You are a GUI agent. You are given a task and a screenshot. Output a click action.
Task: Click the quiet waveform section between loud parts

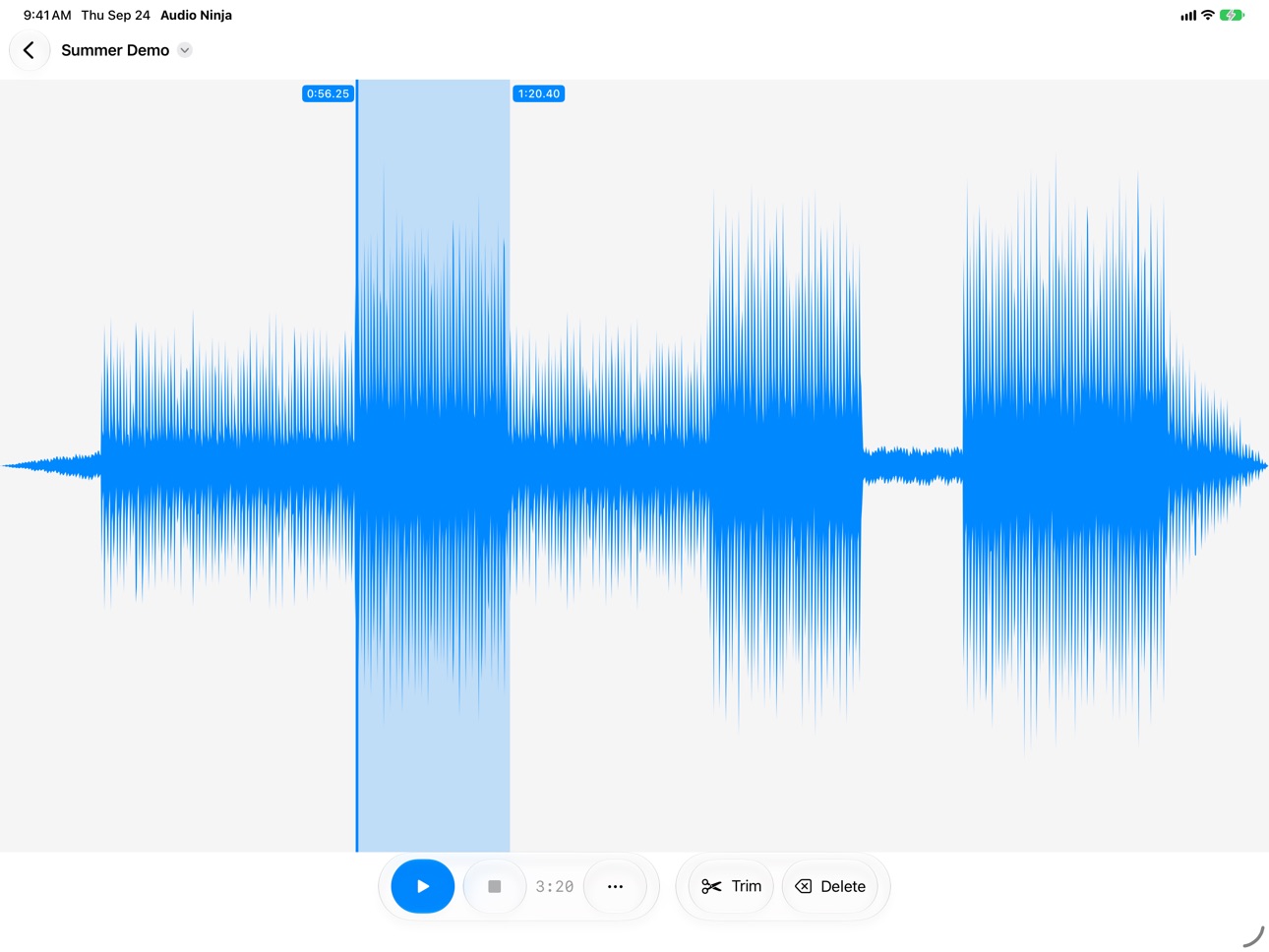tap(913, 465)
